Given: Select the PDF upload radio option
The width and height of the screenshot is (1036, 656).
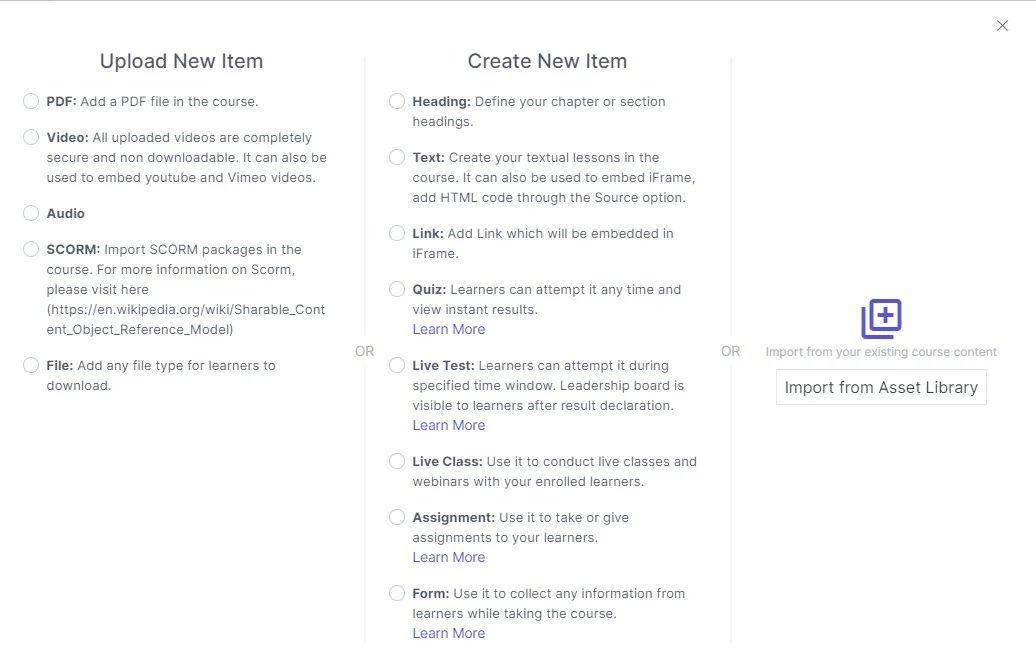Looking at the screenshot, I should tap(31, 101).
